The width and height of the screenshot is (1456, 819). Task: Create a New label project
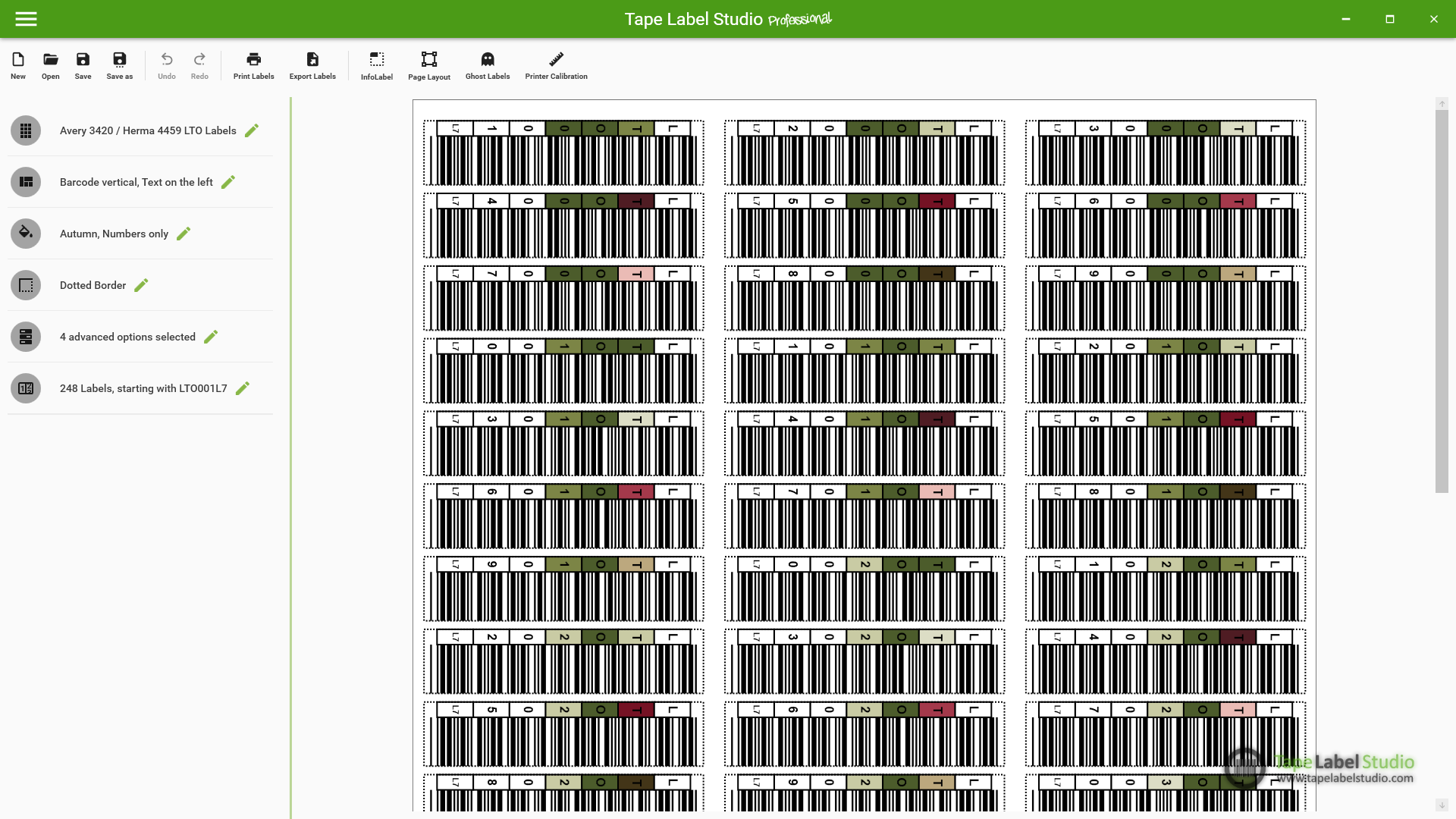point(18,65)
